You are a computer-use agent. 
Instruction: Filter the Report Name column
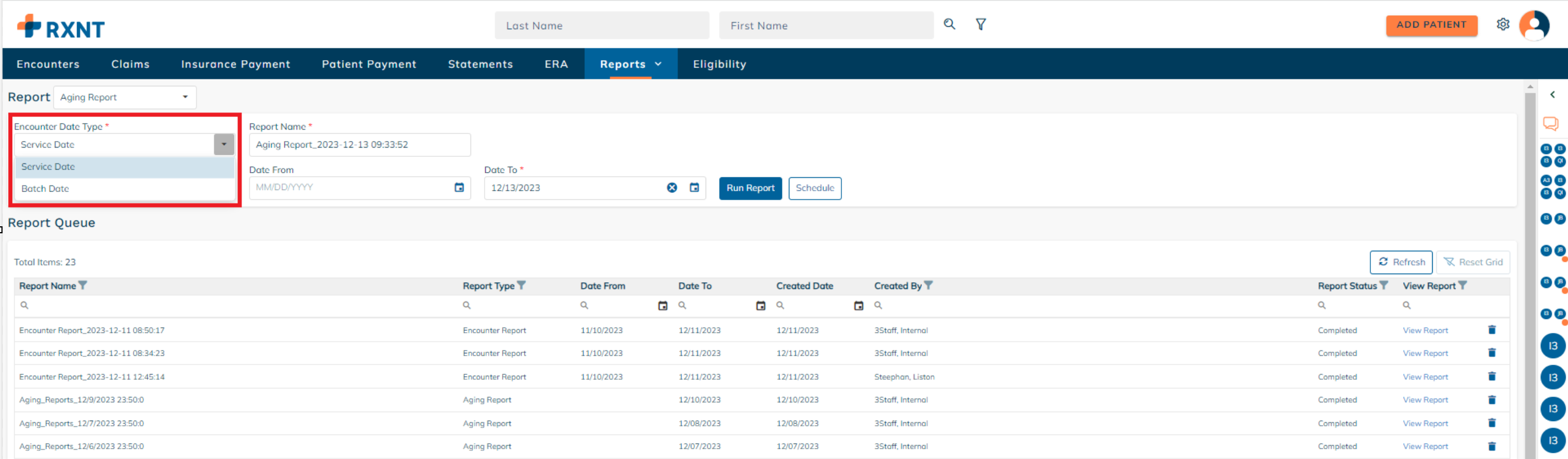click(83, 286)
